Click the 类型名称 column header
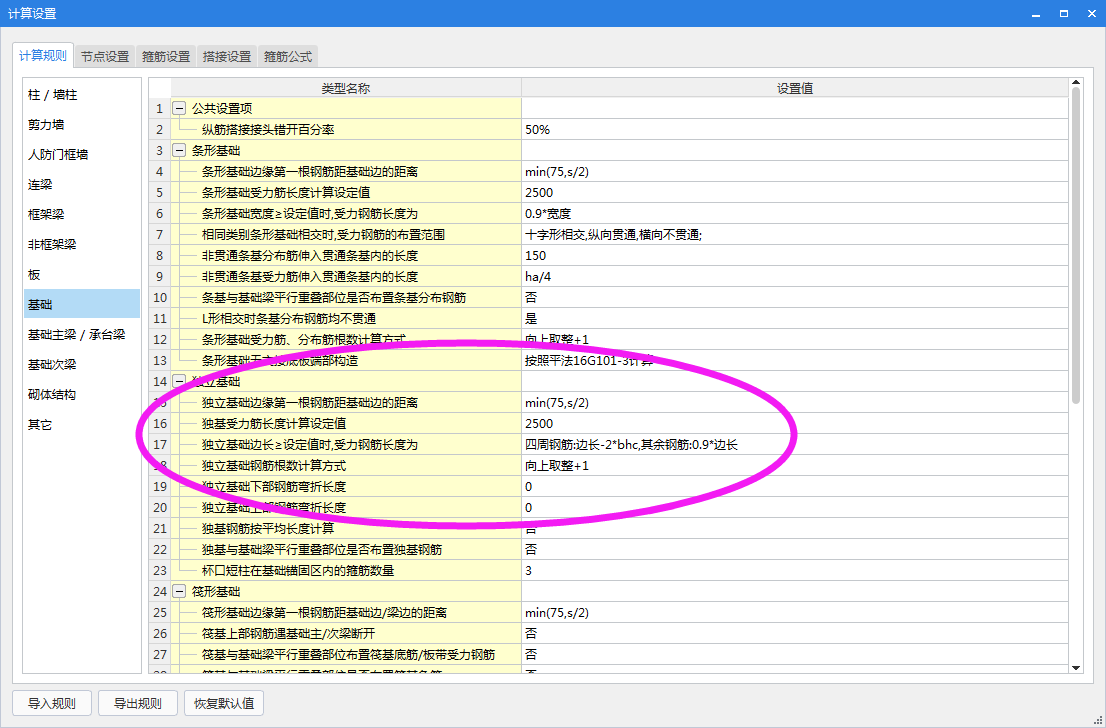Image resolution: width=1106 pixels, height=728 pixels. pos(346,88)
